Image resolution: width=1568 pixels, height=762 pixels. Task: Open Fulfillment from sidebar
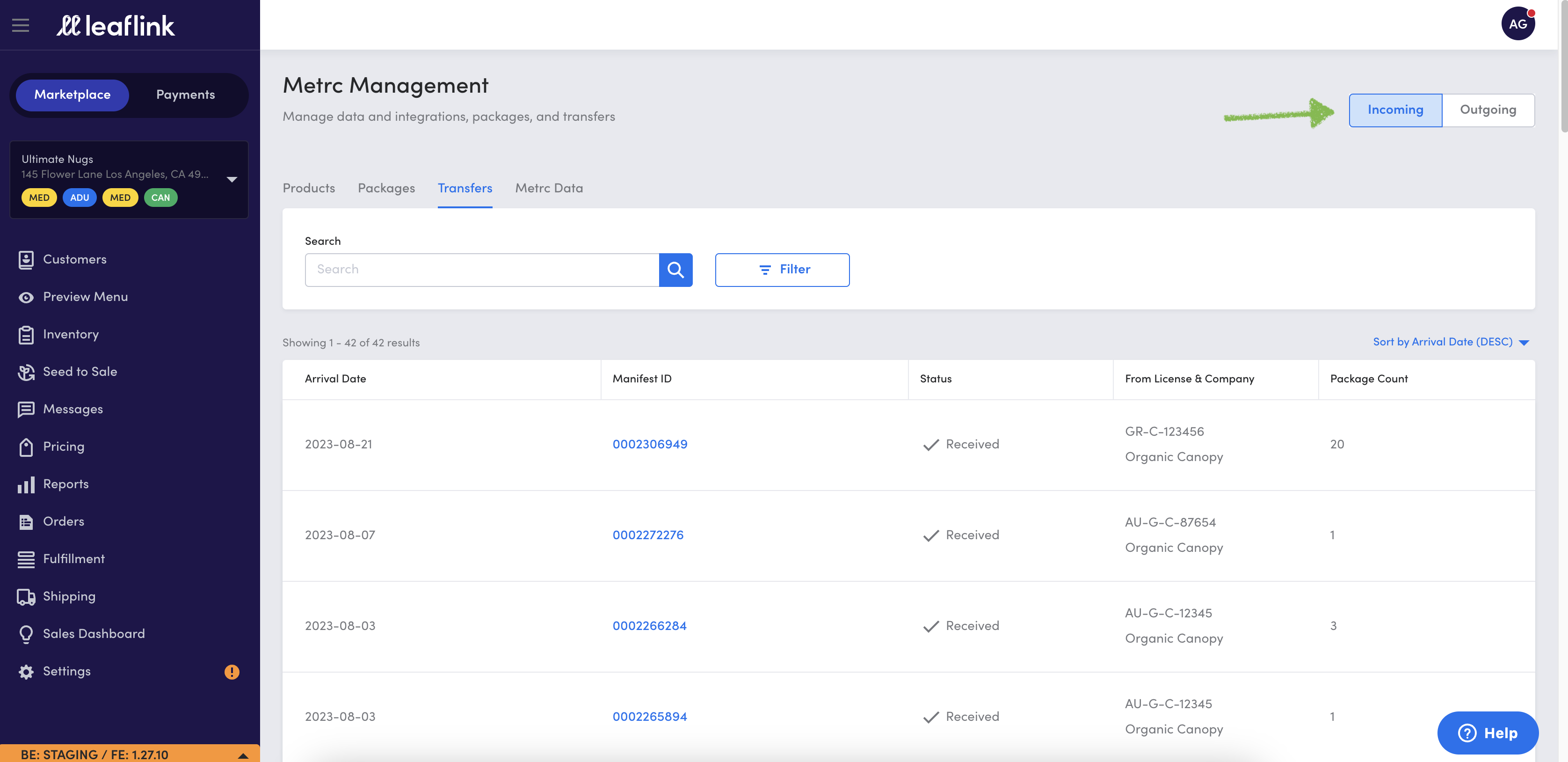click(x=73, y=559)
